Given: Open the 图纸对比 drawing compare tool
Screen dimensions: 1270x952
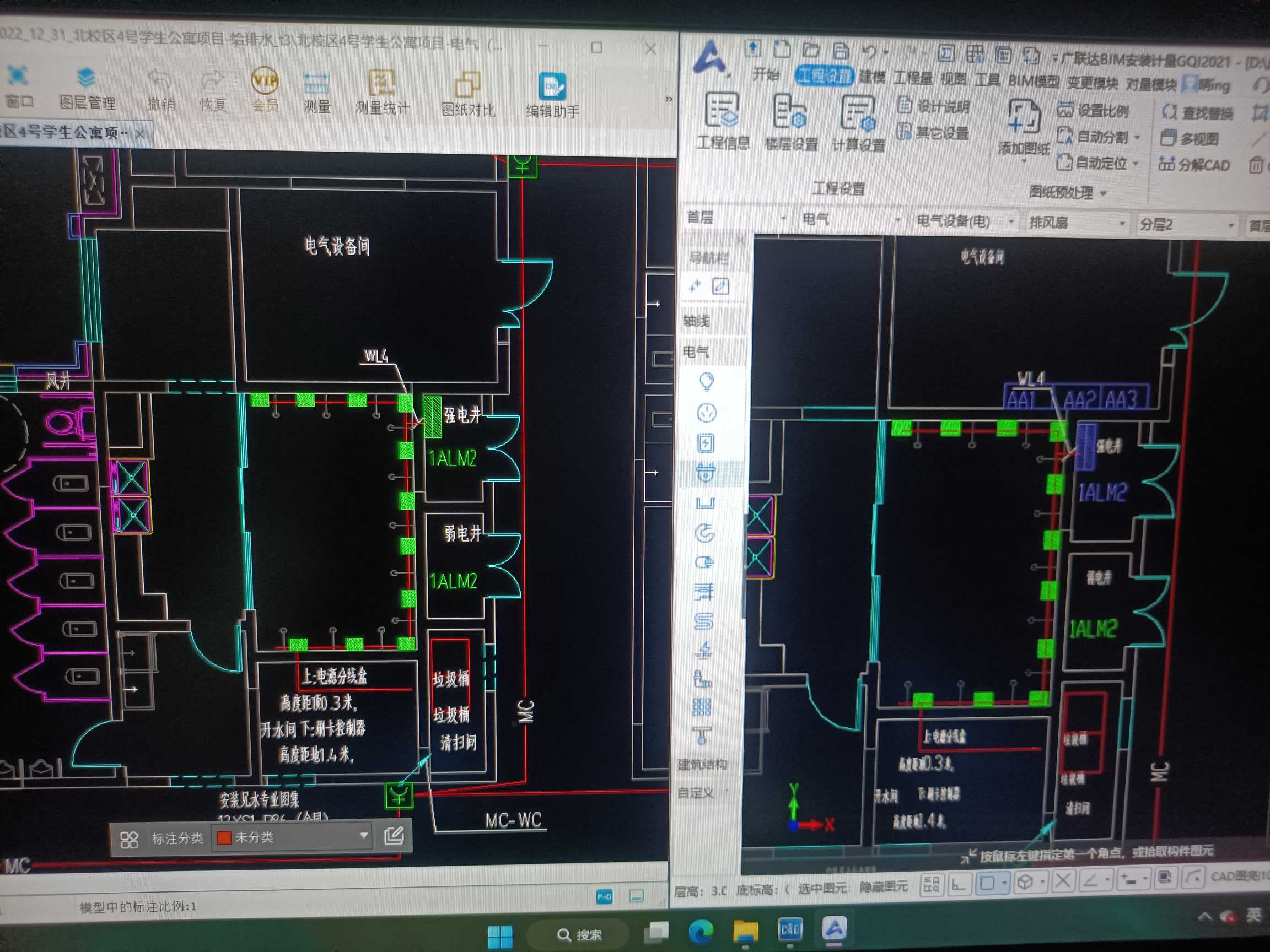Looking at the screenshot, I should tap(468, 95).
